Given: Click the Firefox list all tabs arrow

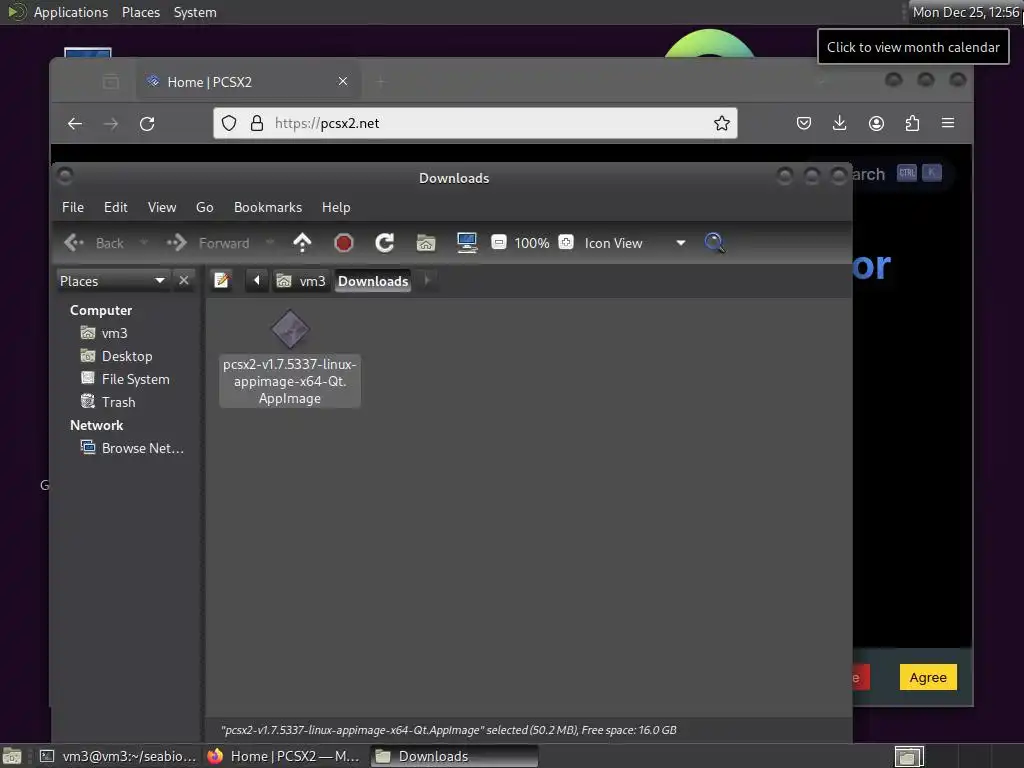Looking at the screenshot, I should [822, 82].
